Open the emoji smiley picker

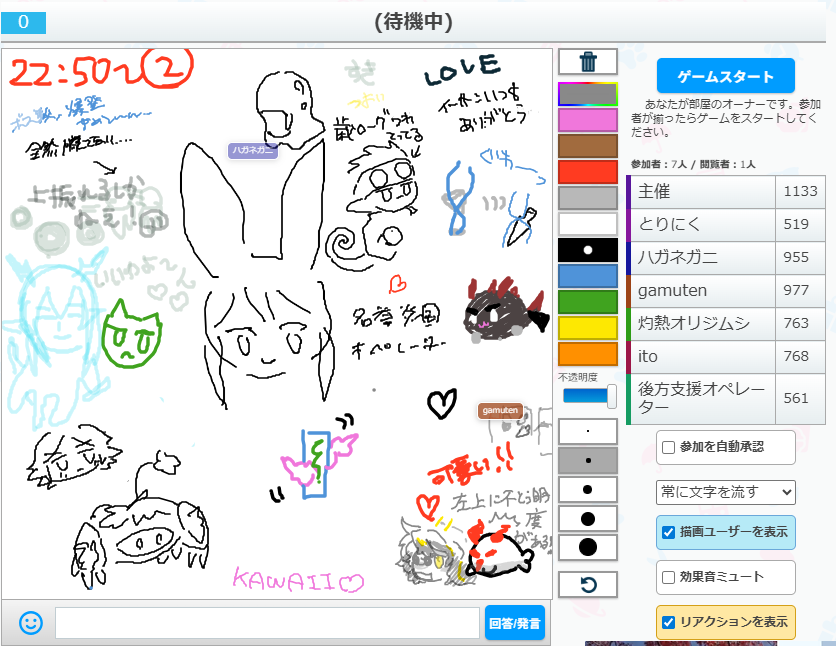(x=31, y=623)
